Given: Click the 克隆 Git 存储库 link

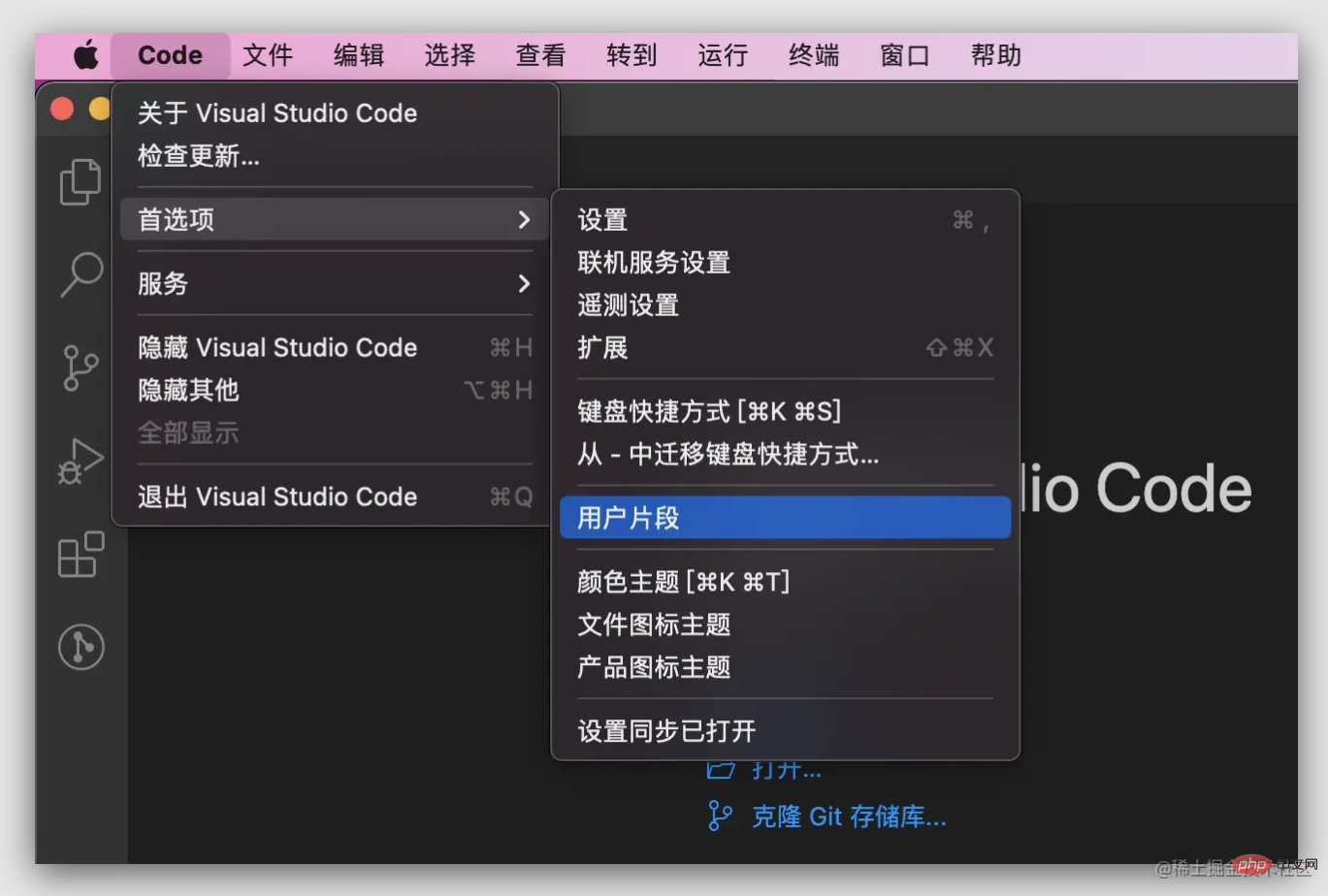Looking at the screenshot, I should (848, 816).
